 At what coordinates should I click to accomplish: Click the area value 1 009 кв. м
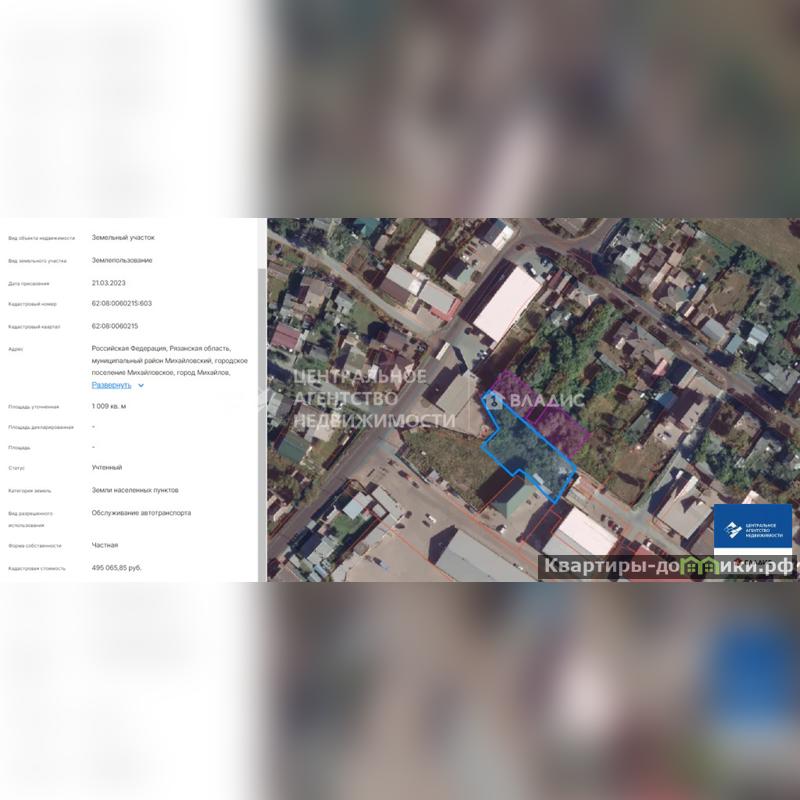[109, 407]
